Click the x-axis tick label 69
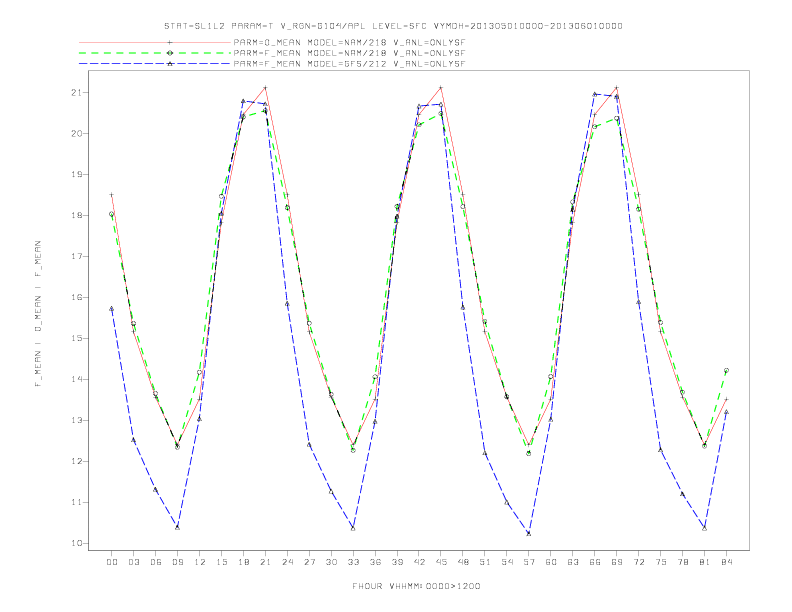The width and height of the screenshot is (792, 612). 617,562
